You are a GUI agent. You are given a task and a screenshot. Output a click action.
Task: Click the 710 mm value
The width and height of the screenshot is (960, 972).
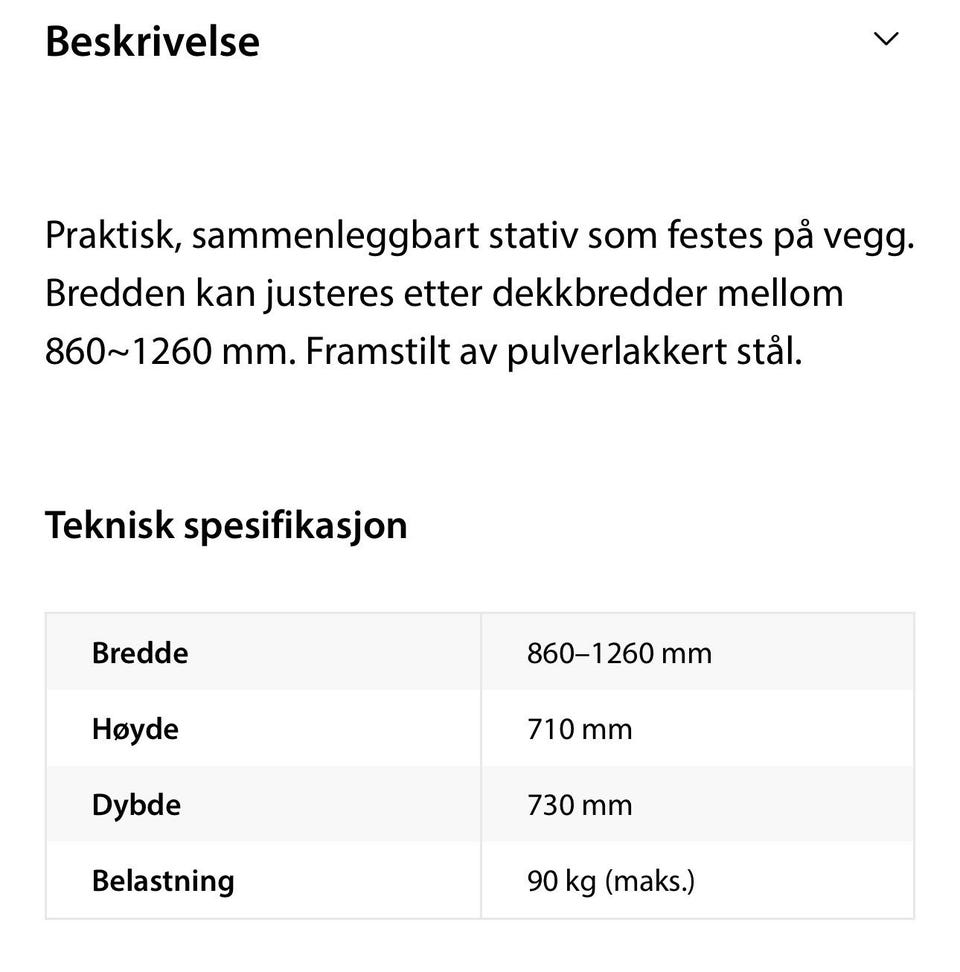click(x=579, y=729)
